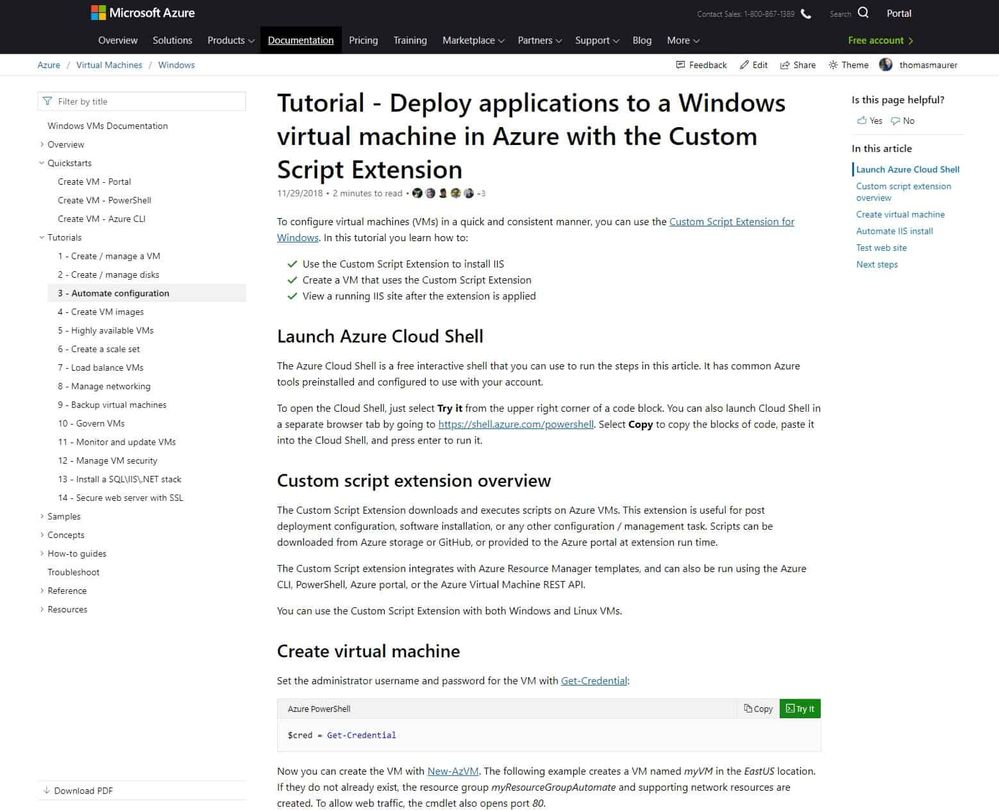Open tutorial 3 - Automate configuration
Viewport: 999px width, 810px height.
pyautogui.click(x=147, y=293)
